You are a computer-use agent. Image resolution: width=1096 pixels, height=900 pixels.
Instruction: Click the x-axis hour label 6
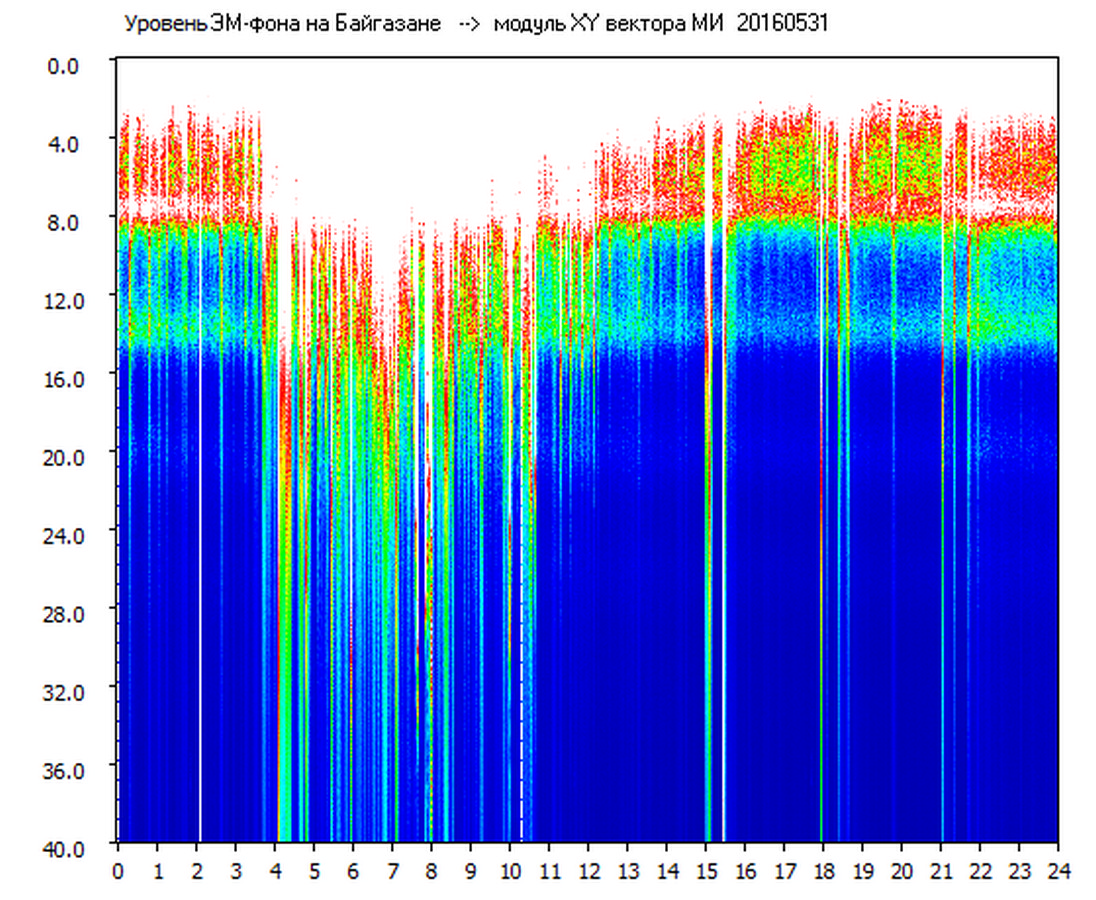coord(353,871)
